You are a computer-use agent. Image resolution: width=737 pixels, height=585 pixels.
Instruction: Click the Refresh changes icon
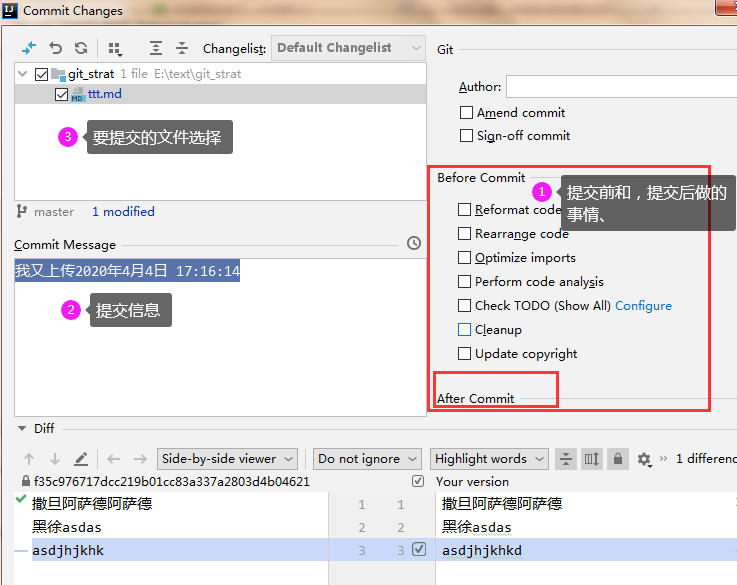(x=81, y=48)
